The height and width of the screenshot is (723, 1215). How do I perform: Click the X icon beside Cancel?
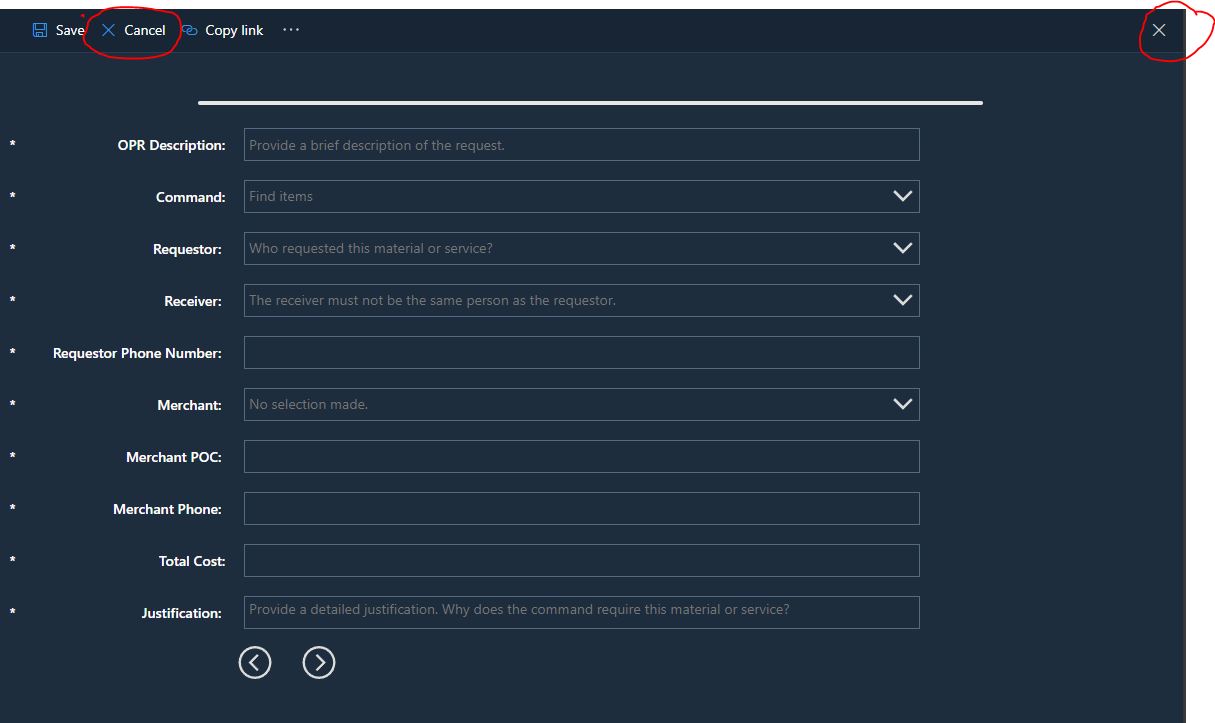109,30
